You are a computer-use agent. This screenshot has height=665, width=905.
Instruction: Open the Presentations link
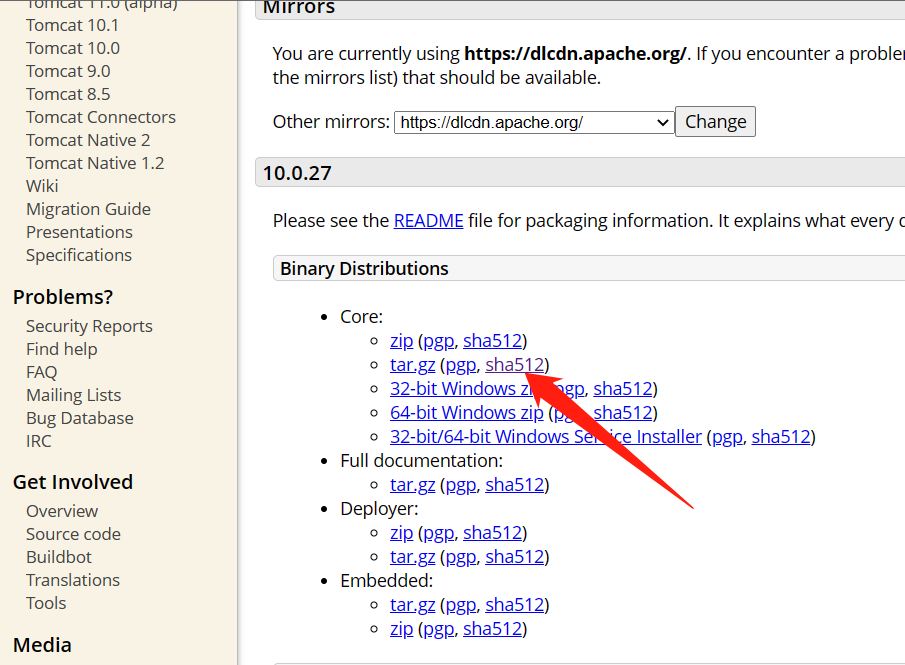pyautogui.click(x=80, y=233)
